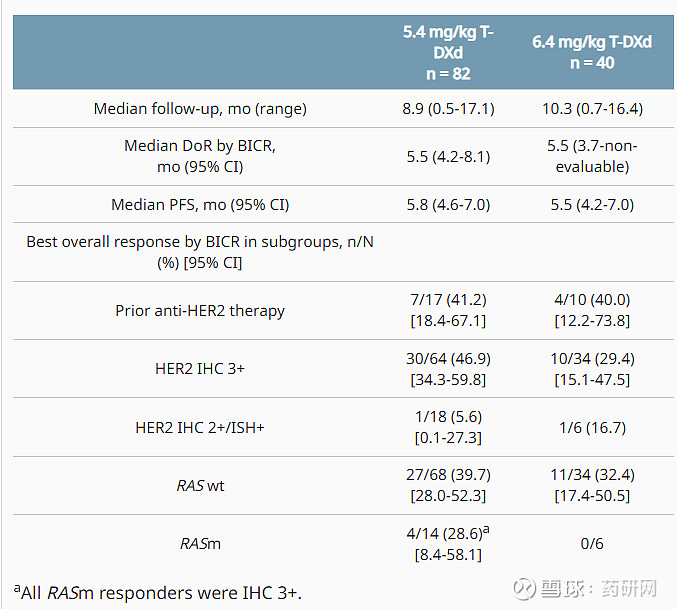Select the RAS wt row label
This screenshot has height=609, width=677.
click(200, 485)
